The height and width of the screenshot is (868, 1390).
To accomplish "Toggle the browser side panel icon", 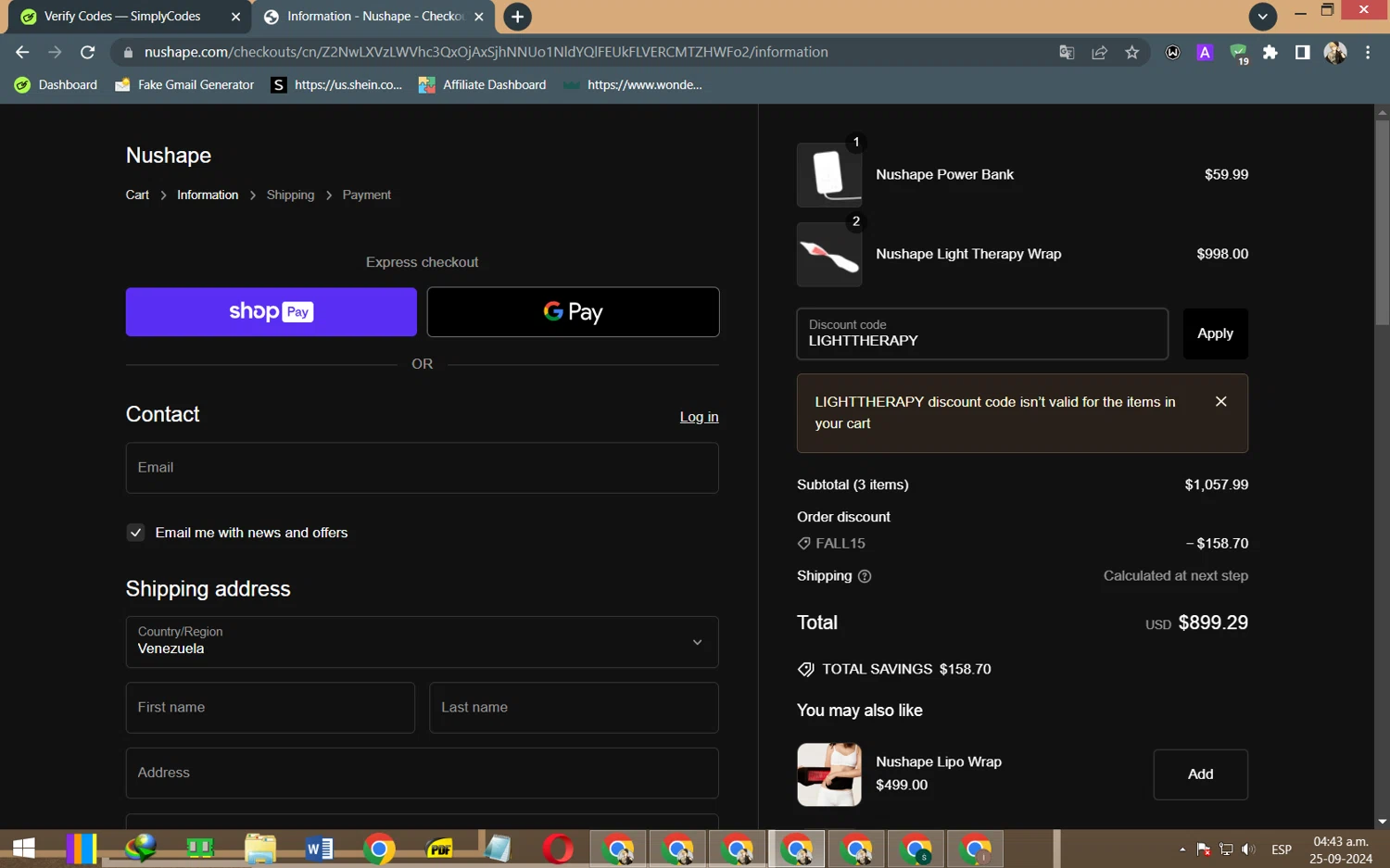I will pyautogui.click(x=1302, y=53).
